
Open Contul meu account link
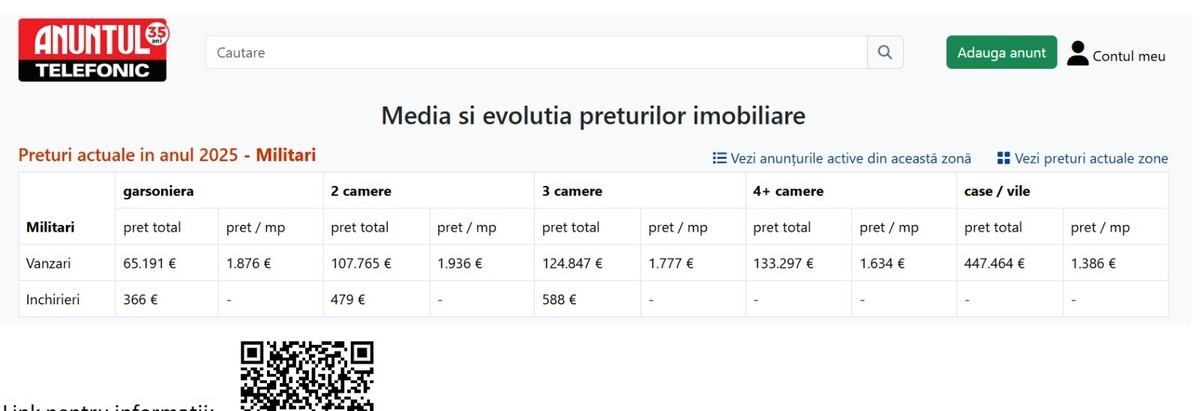tap(1129, 56)
